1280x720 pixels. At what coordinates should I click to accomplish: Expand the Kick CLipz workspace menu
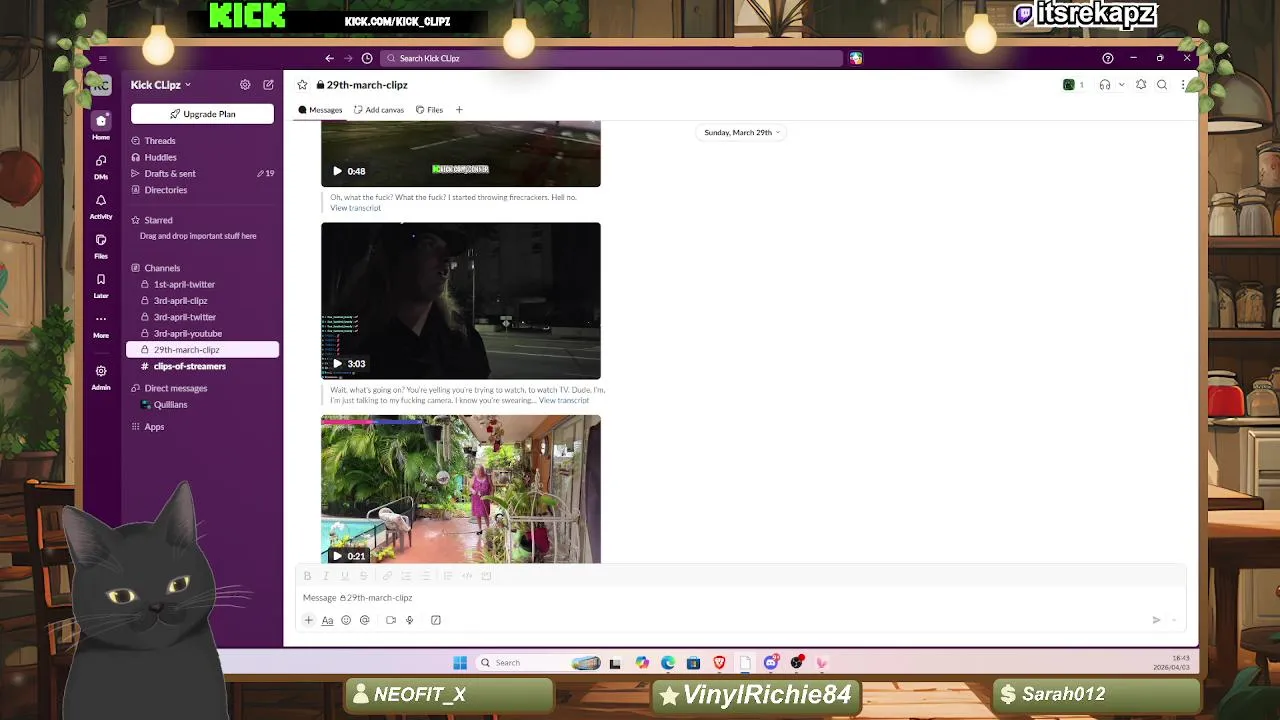tap(160, 85)
